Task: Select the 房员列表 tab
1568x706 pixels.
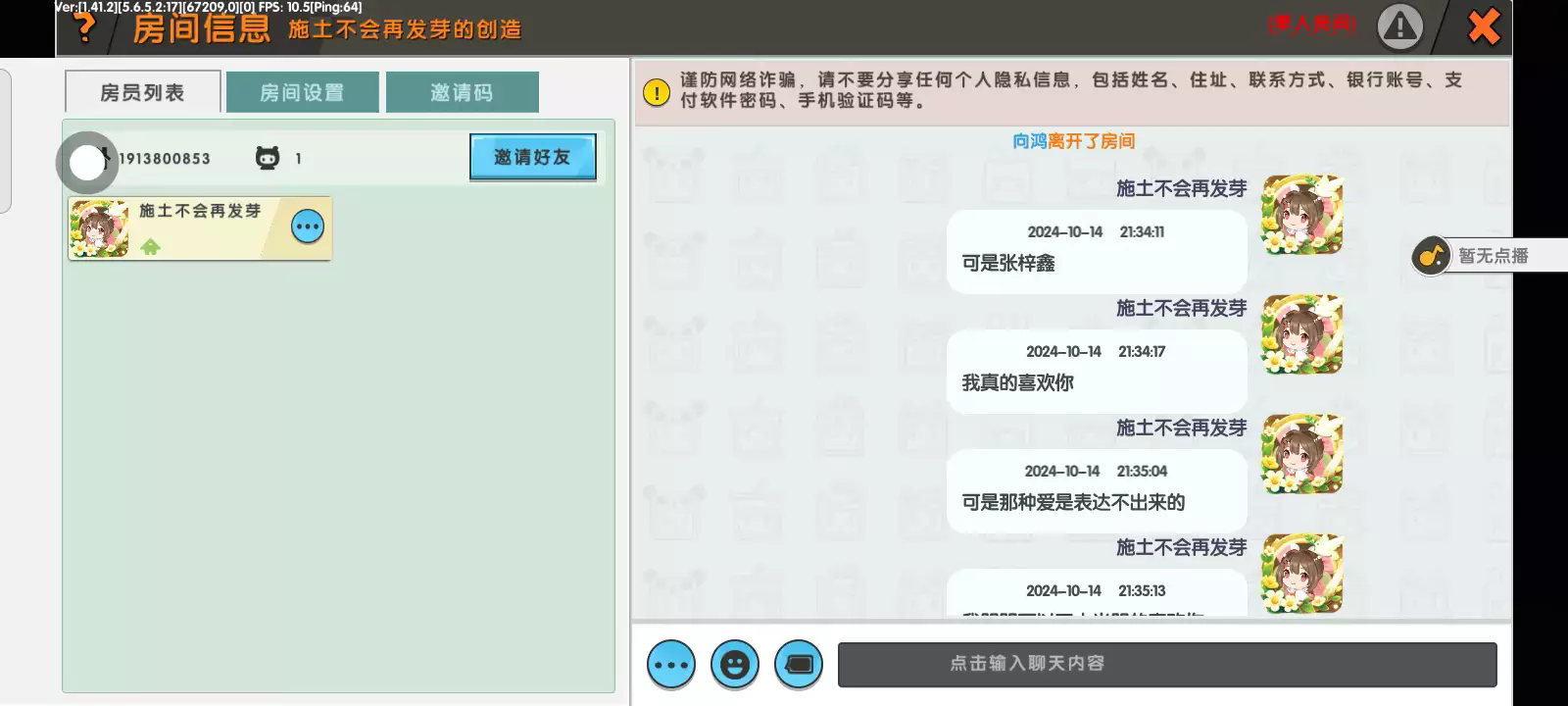Action: click(x=142, y=92)
